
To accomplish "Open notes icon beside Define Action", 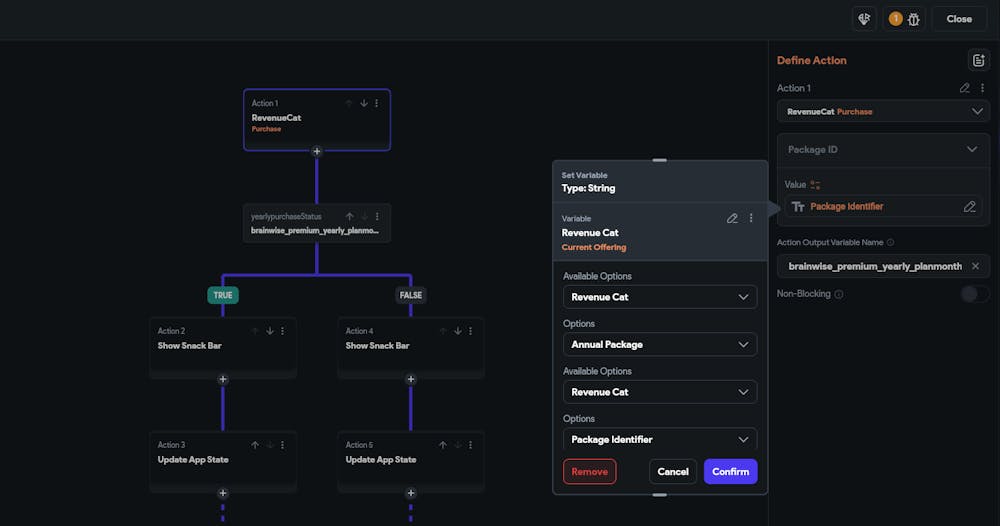I will tap(978, 61).
